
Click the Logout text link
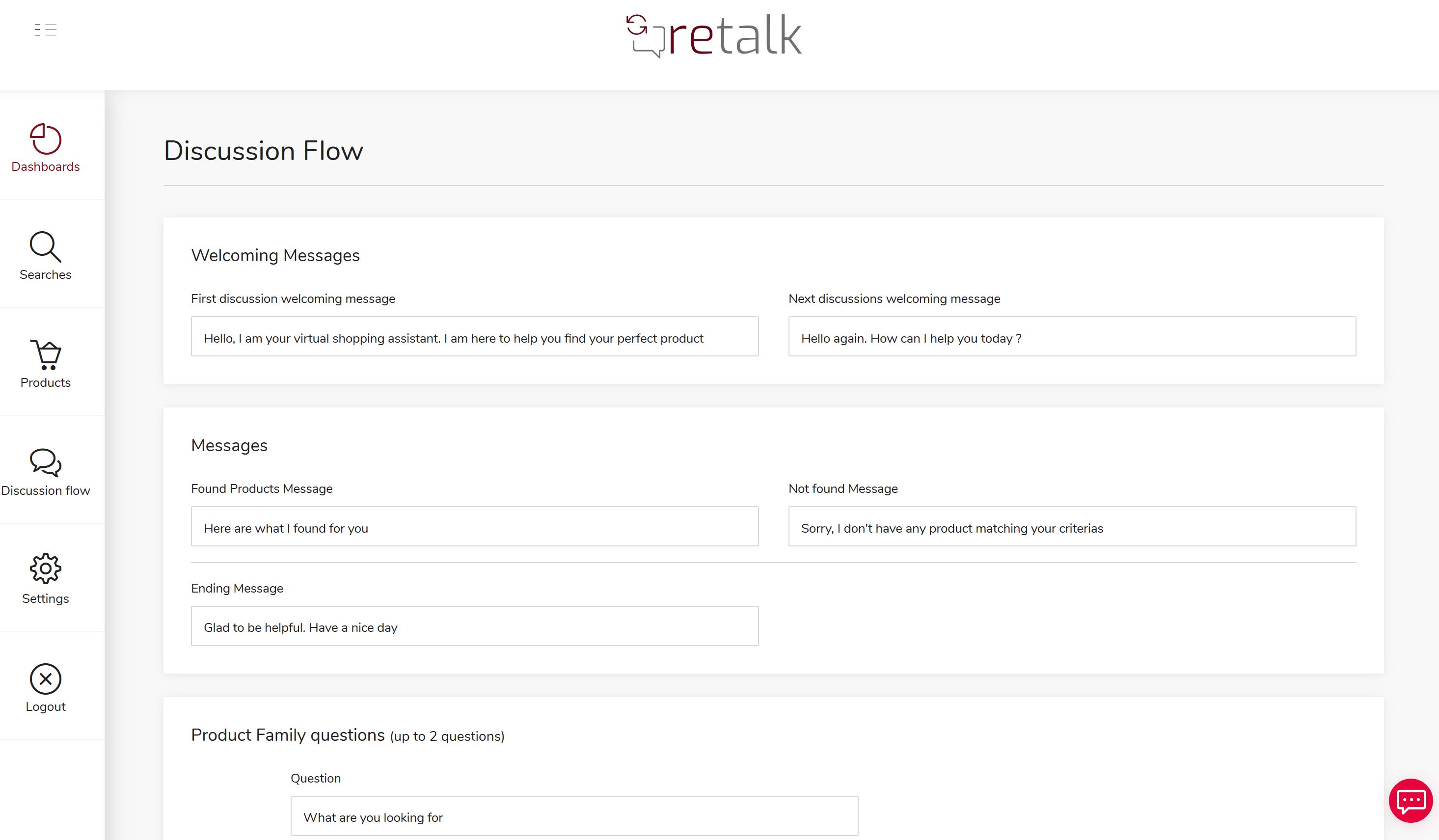[46, 706]
